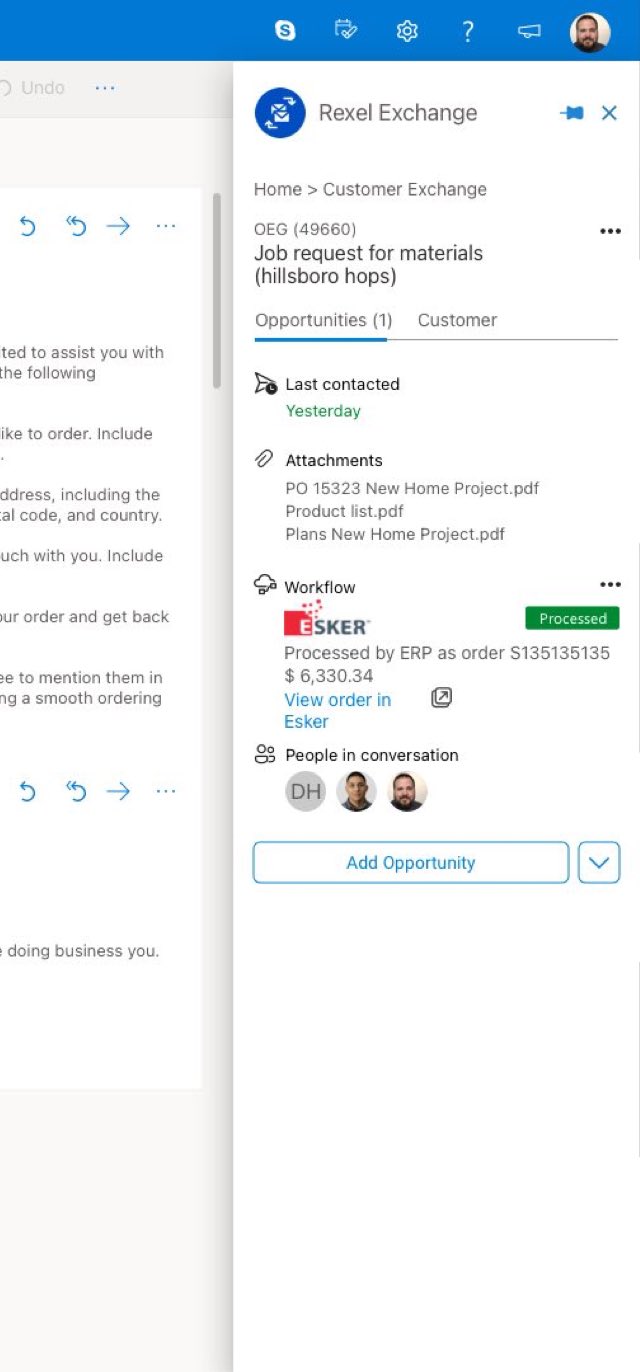Open the ellipsis menu next to OEG
This screenshot has width=640, height=1372.
click(x=610, y=230)
